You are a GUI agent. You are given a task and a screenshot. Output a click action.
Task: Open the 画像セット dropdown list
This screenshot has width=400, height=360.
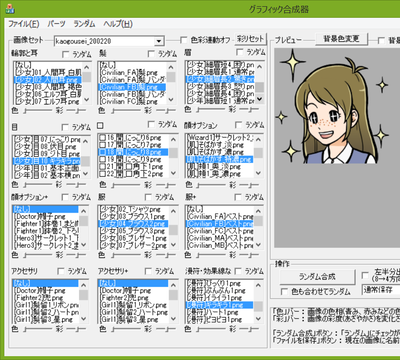tap(159, 41)
